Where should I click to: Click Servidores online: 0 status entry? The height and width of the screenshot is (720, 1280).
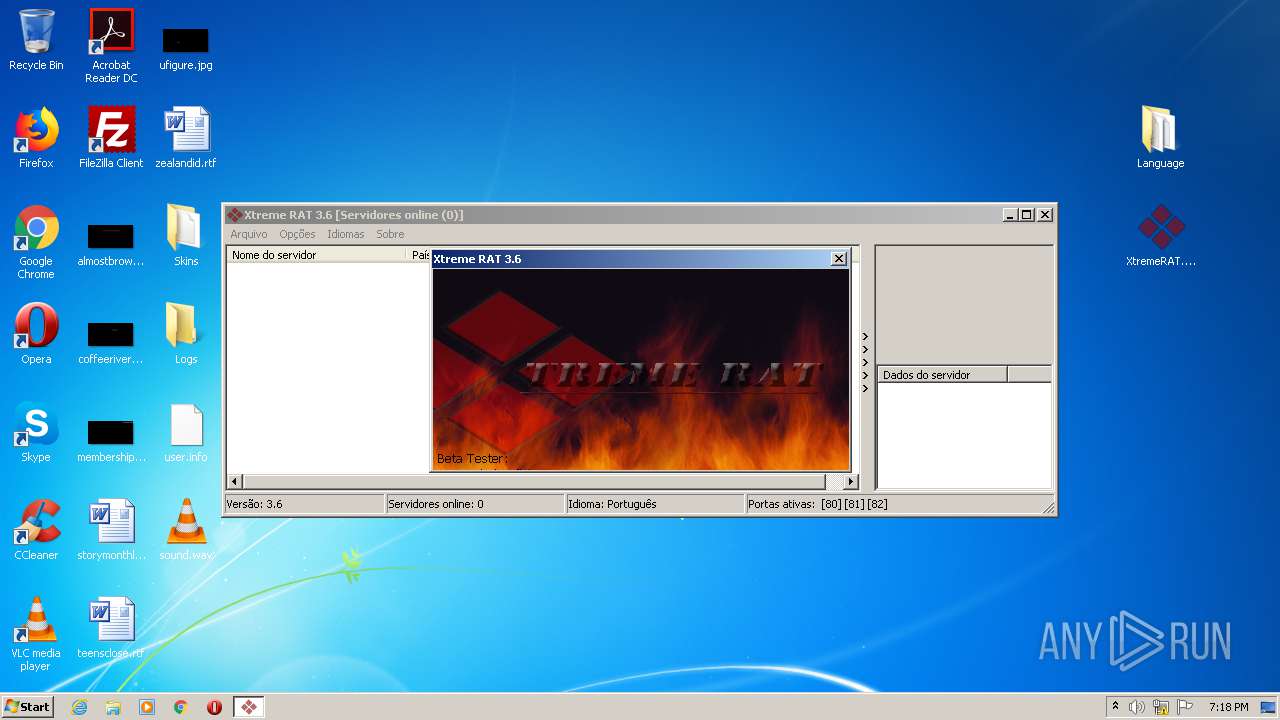(x=475, y=504)
